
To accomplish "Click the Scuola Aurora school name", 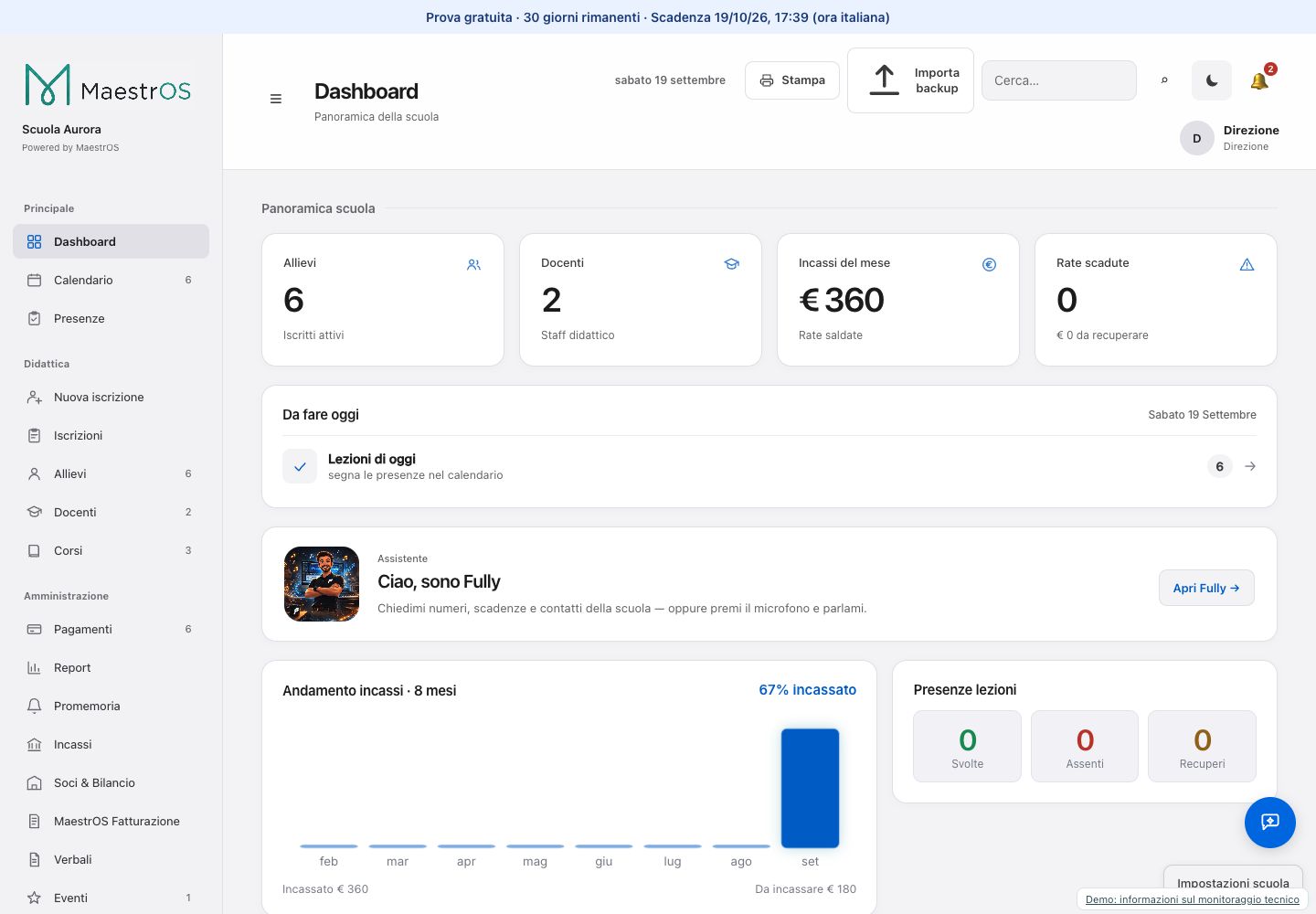I will 61,129.
